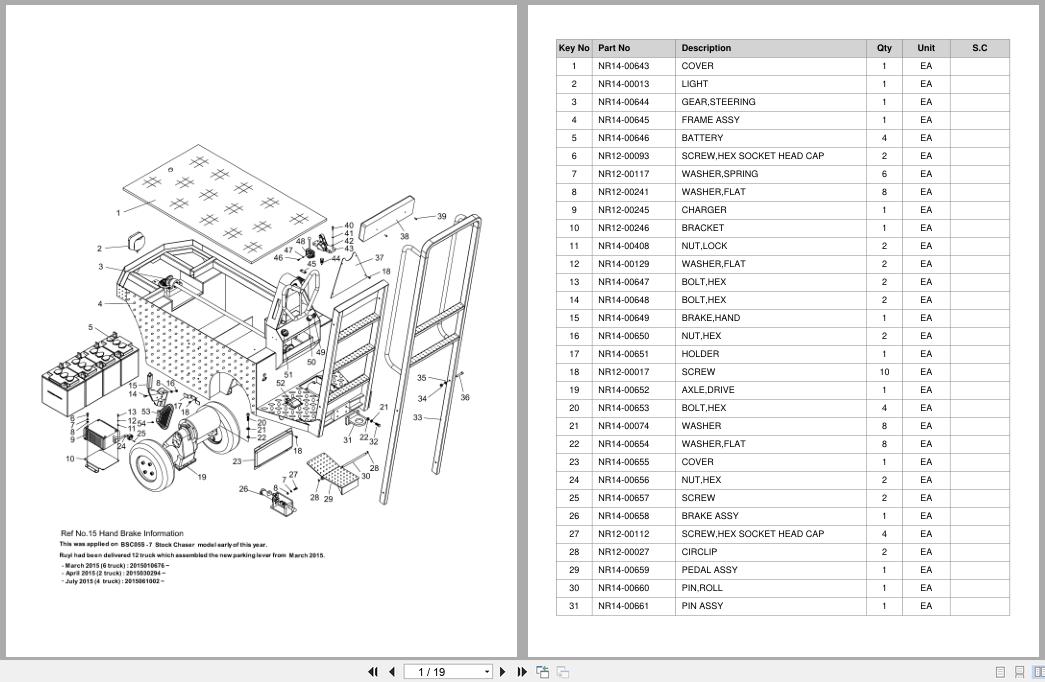Viewport: 1045px width, 682px height.
Task: Click the go to previous view icon
Action: (542, 672)
